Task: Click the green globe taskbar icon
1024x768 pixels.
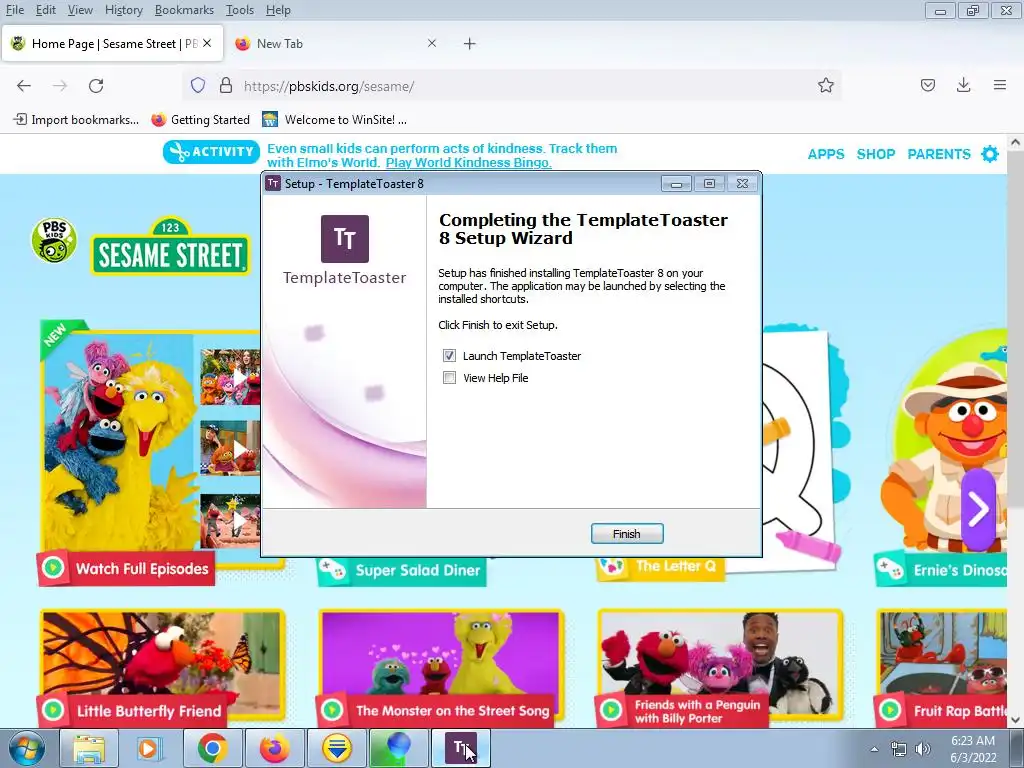Action: 398,748
